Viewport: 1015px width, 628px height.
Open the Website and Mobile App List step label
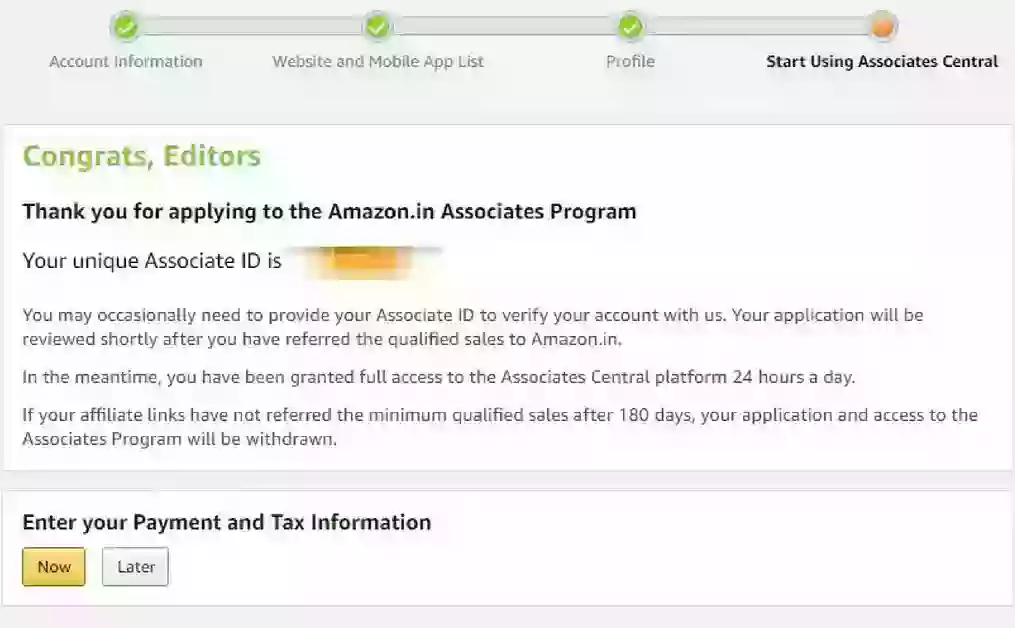[378, 62]
